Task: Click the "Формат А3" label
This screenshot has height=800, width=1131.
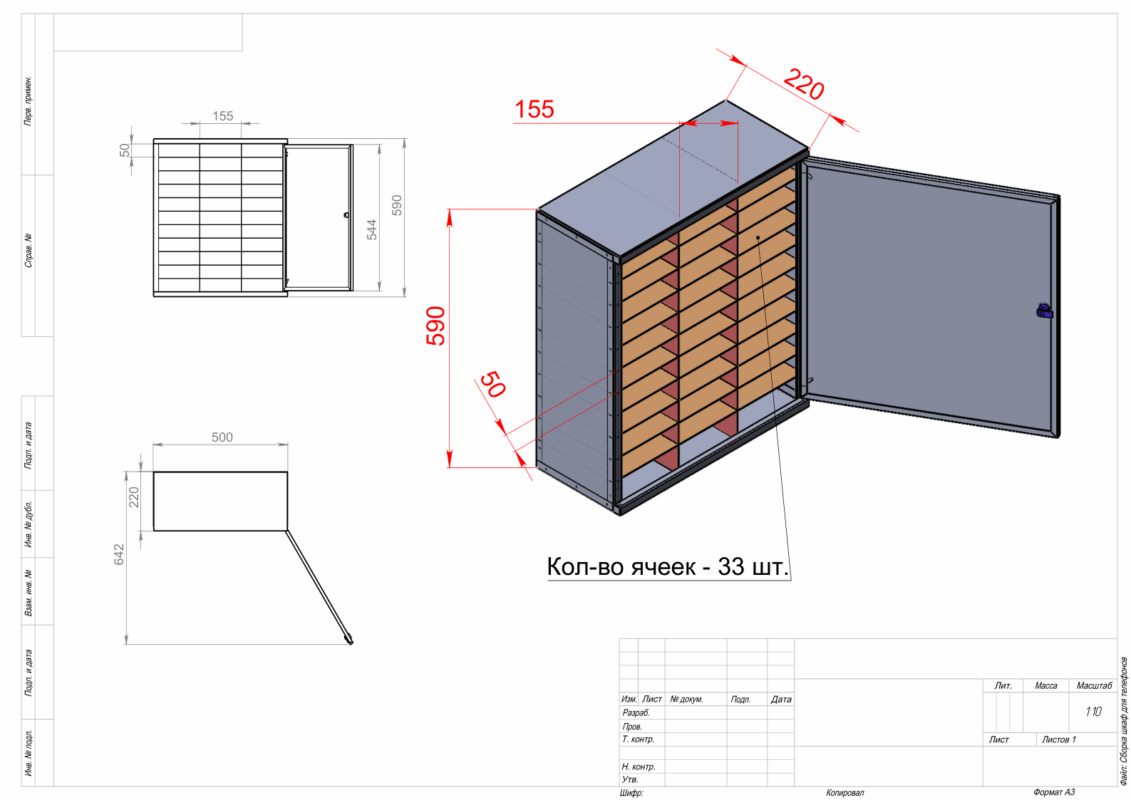Action: (1054, 792)
